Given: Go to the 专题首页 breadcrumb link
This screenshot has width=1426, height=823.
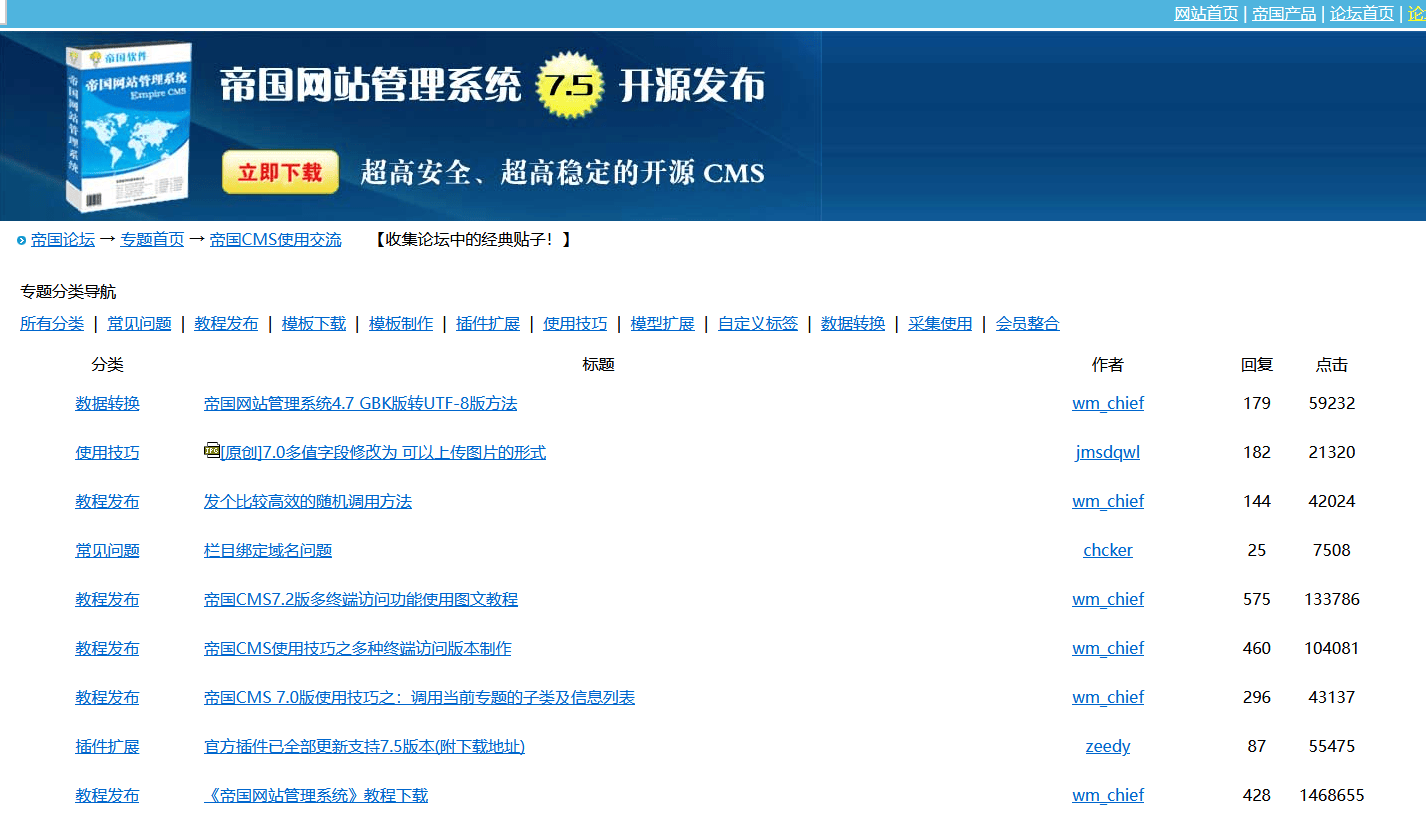Looking at the screenshot, I should point(152,240).
